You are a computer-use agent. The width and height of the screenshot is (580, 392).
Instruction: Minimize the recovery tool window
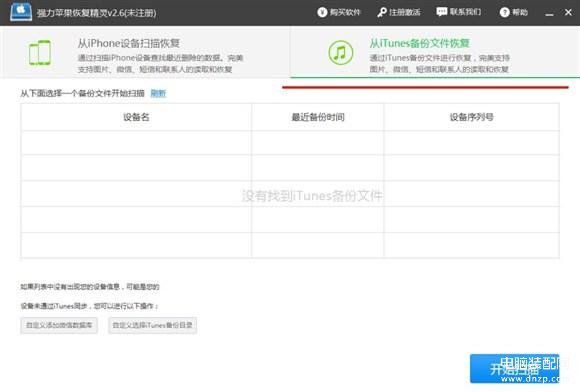coord(549,13)
